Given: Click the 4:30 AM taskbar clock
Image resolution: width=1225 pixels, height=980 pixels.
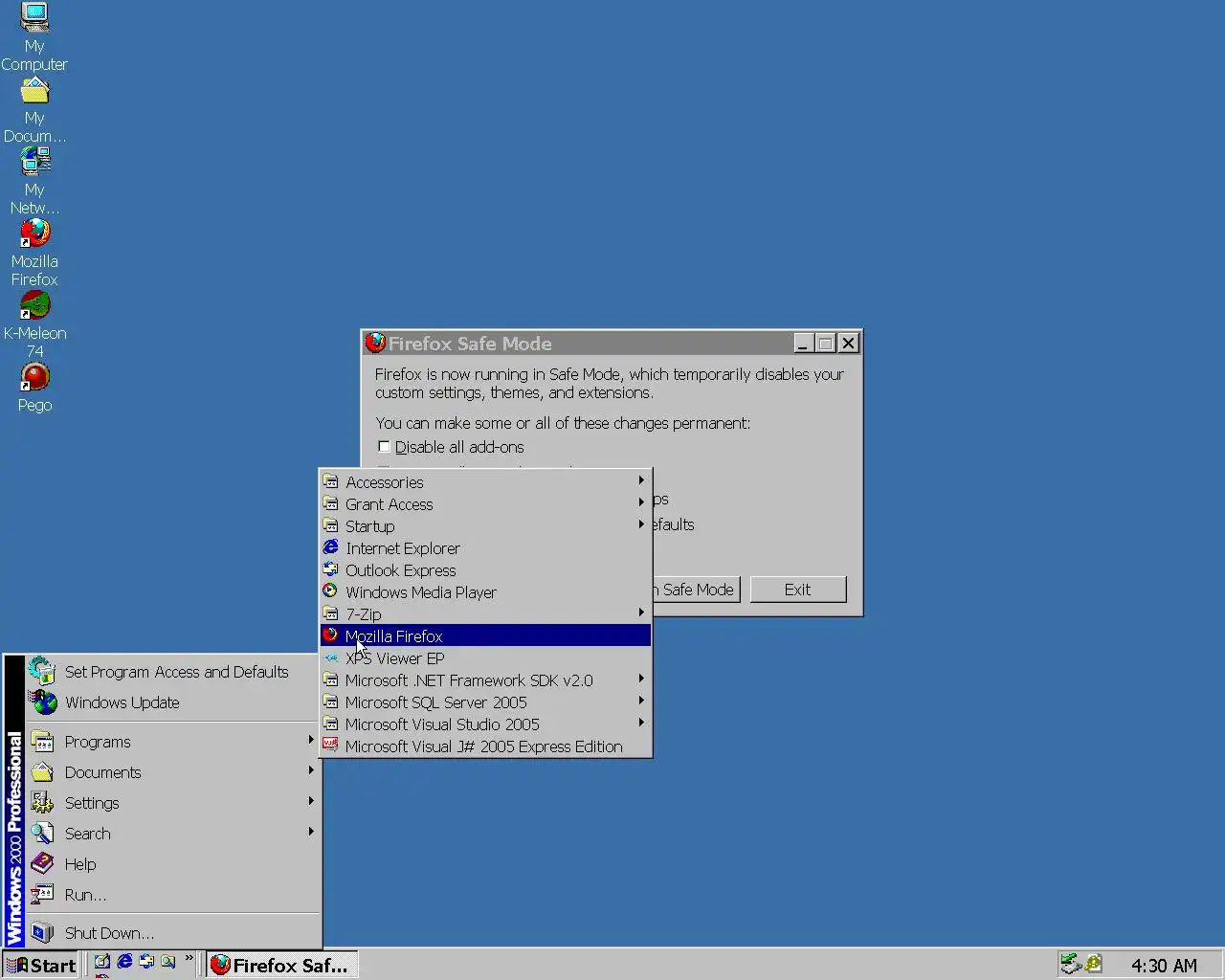Looking at the screenshot, I should point(1164,966).
